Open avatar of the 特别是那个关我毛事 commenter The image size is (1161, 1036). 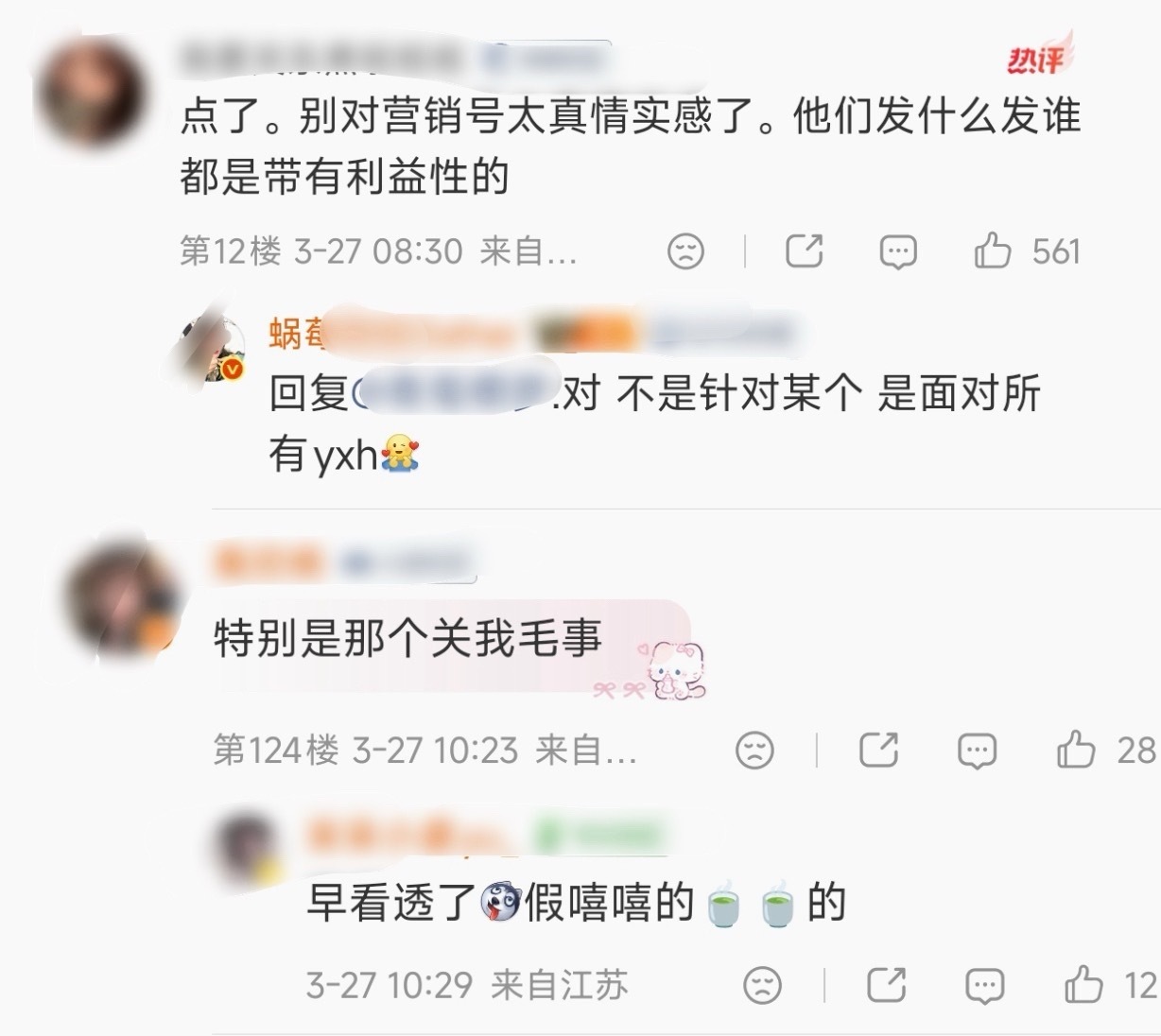(x=121, y=600)
